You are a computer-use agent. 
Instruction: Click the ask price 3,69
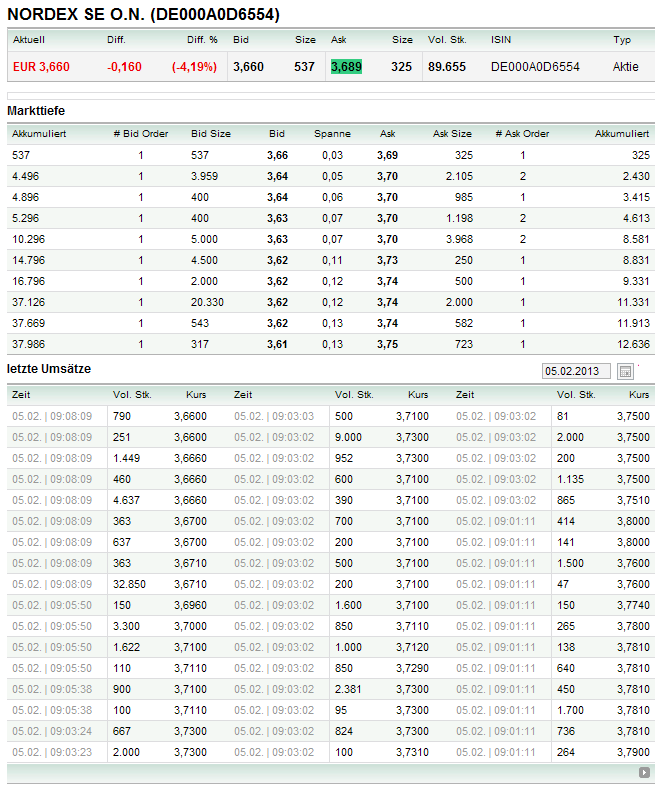click(x=388, y=155)
